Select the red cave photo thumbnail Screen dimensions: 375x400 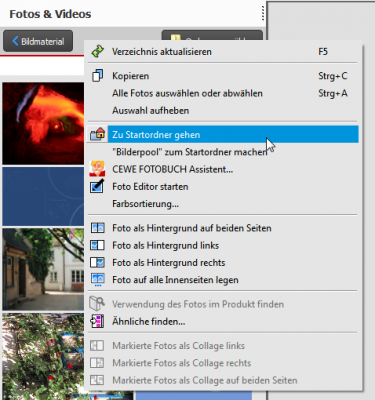coord(43,124)
